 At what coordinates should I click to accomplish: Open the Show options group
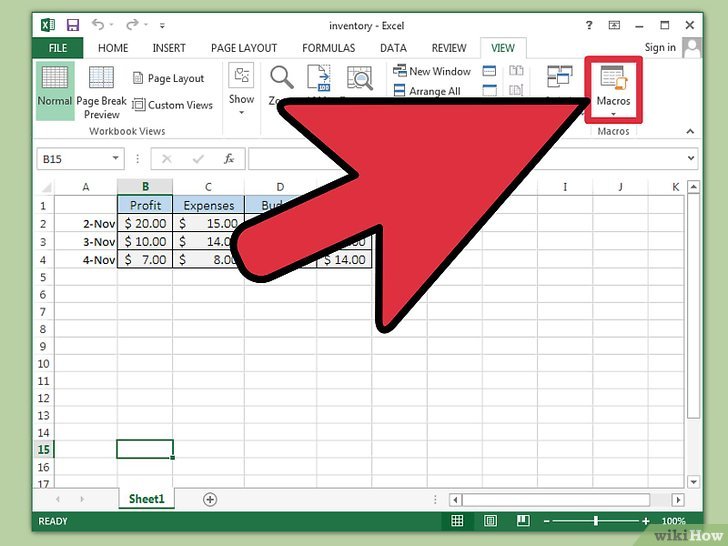pos(241,89)
